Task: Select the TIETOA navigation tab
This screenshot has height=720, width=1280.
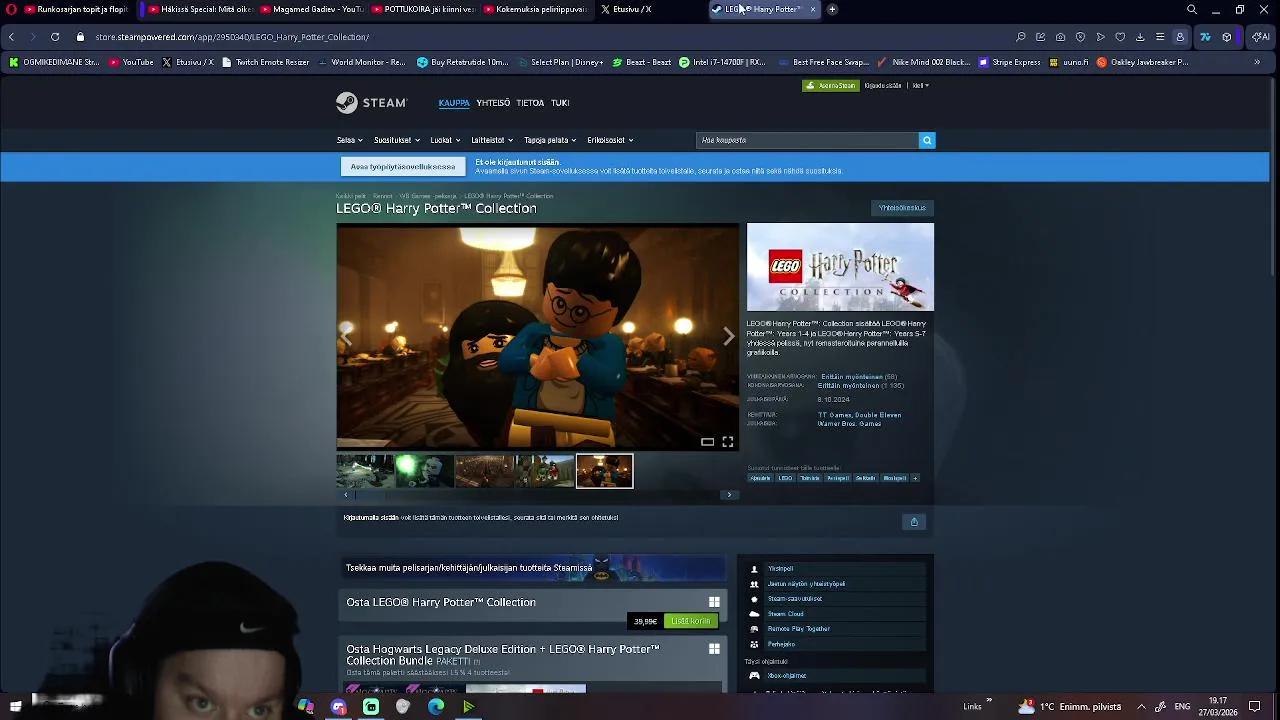Action: [x=530, y=103]
